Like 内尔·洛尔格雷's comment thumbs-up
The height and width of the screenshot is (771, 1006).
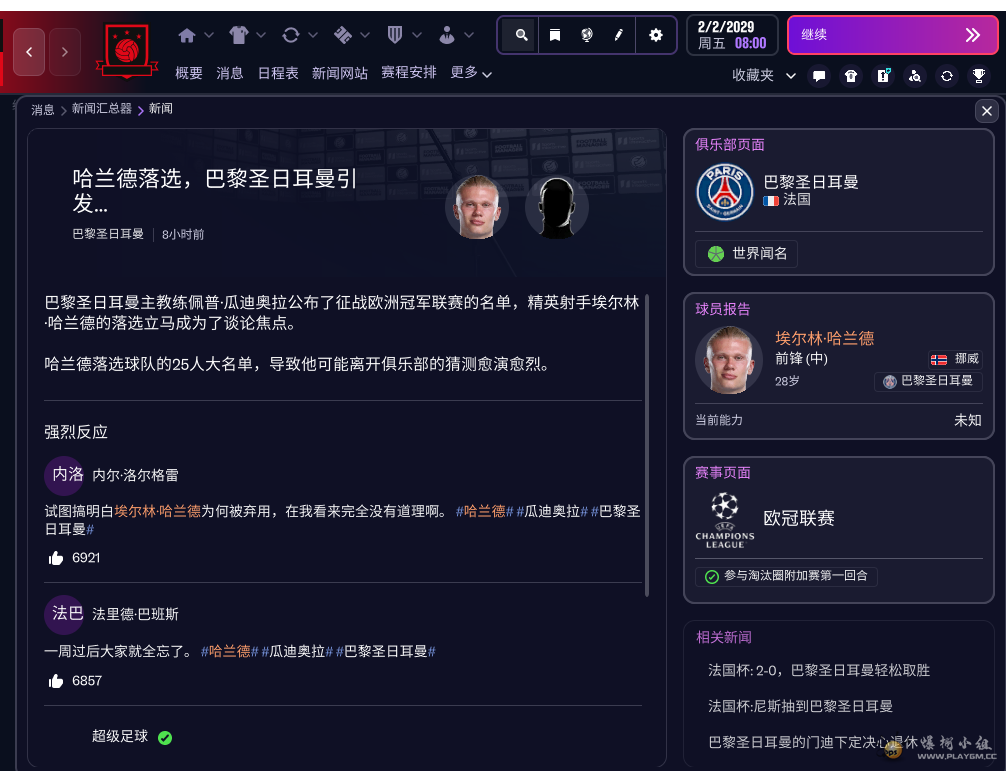tap(56, 558)
